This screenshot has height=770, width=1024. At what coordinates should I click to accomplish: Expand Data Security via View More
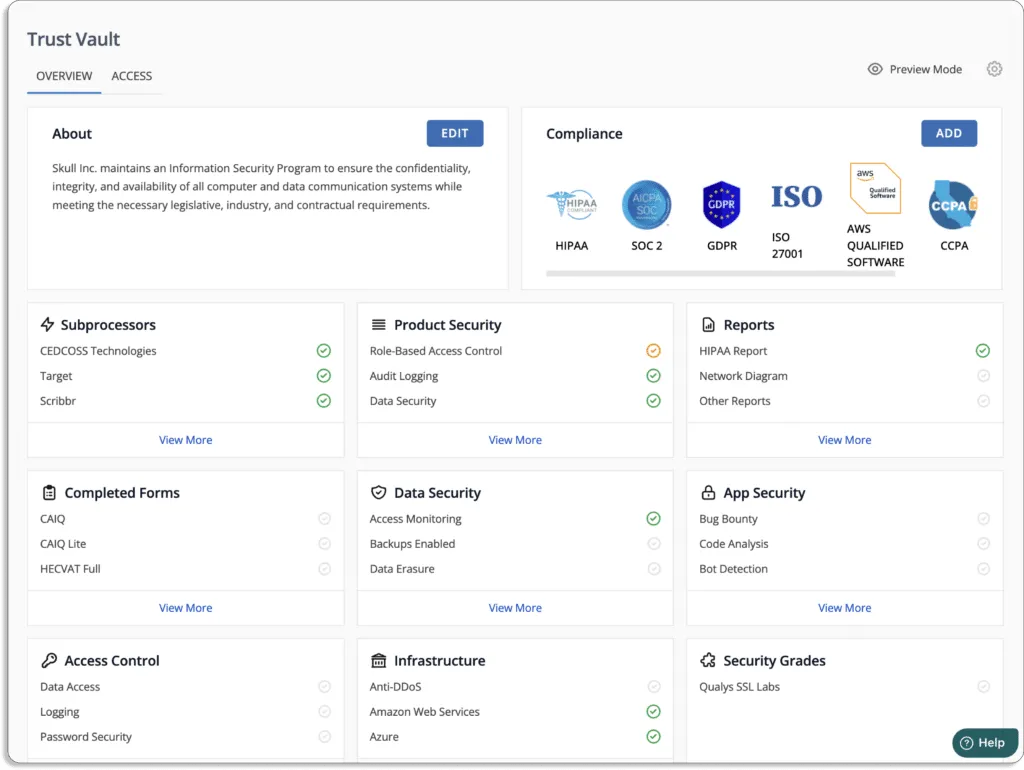[515, 608]
